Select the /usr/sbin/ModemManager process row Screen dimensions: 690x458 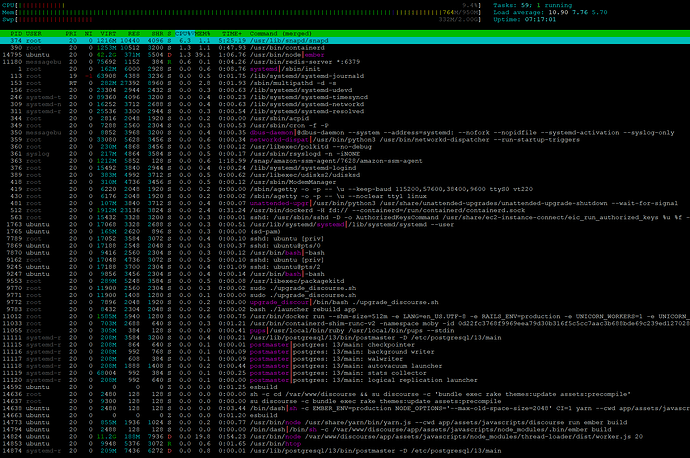point(345,182)
